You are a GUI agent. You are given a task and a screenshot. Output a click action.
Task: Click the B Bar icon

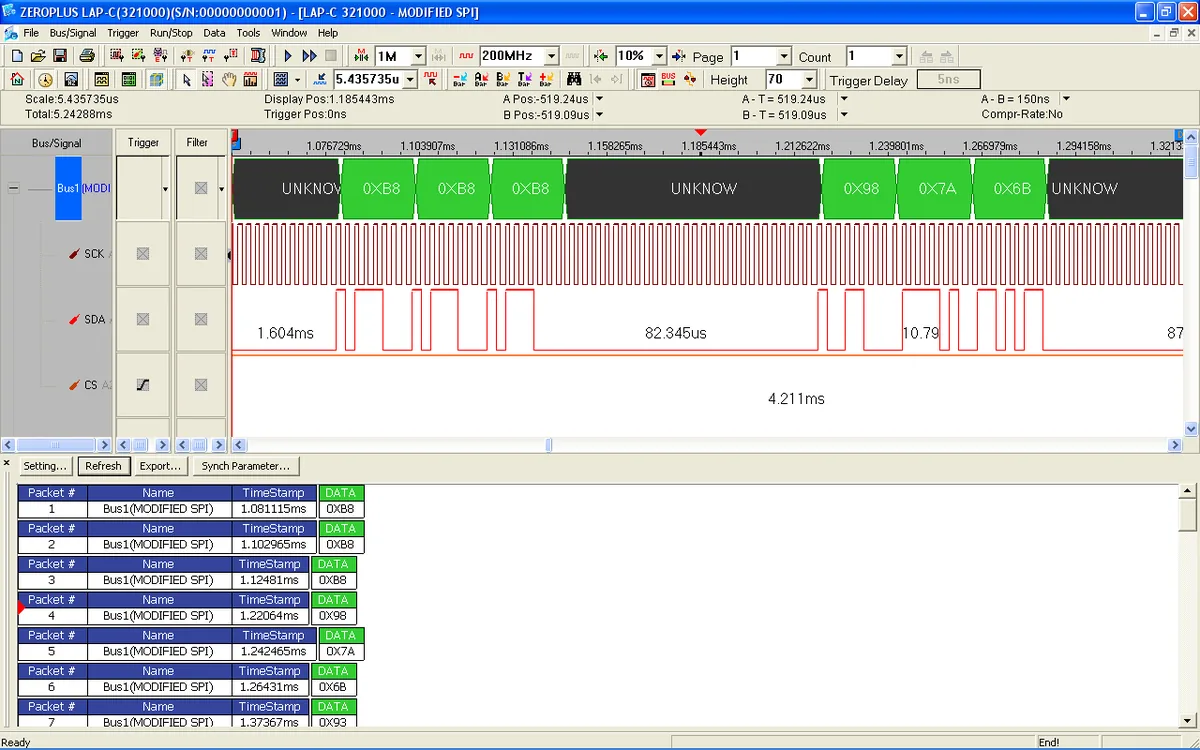pyautogui.click(x=503, y=80)
